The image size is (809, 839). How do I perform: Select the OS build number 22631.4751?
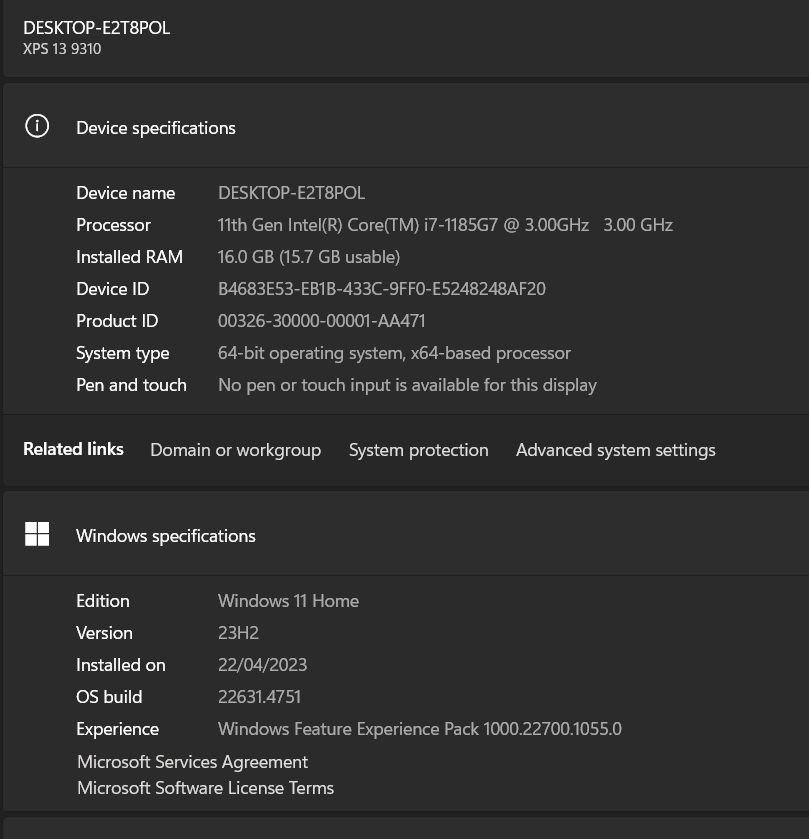point(259,697)
